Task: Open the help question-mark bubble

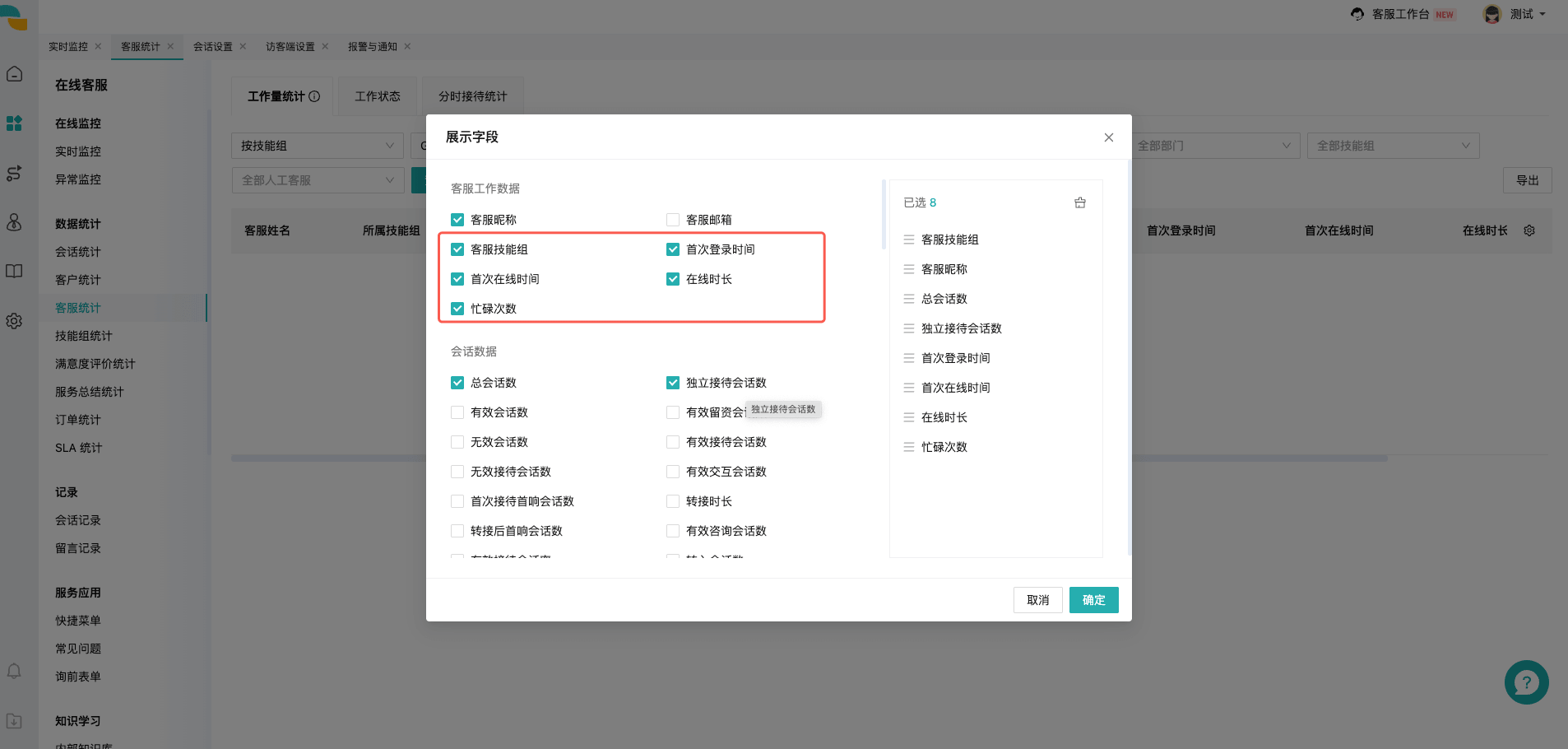Action: [1526, 682]
